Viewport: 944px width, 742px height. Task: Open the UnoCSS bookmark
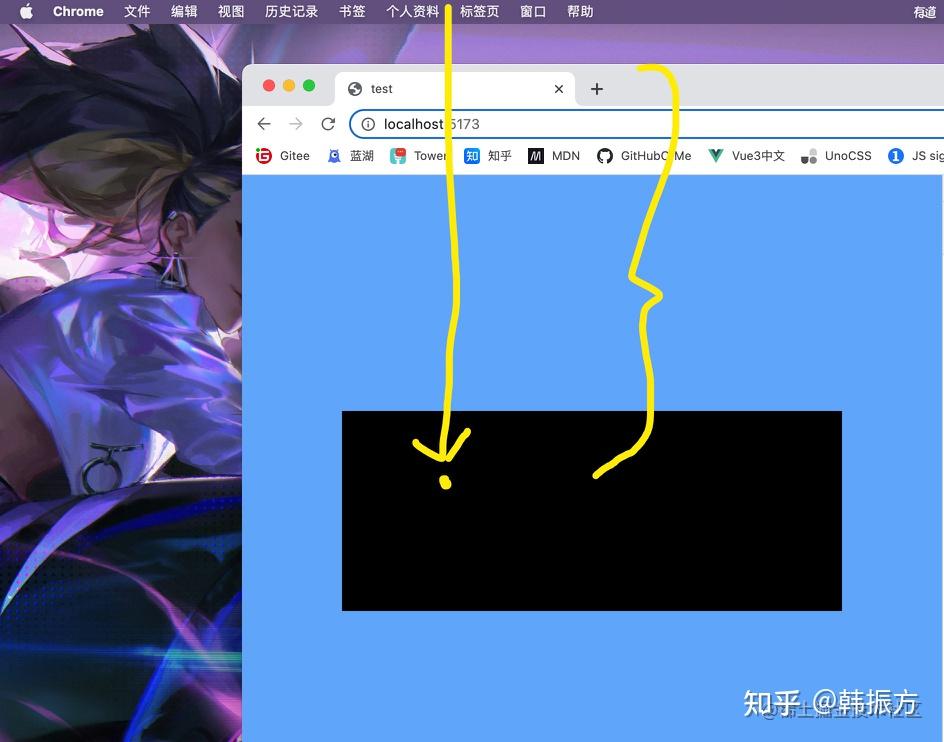click(x=836, y=156)
